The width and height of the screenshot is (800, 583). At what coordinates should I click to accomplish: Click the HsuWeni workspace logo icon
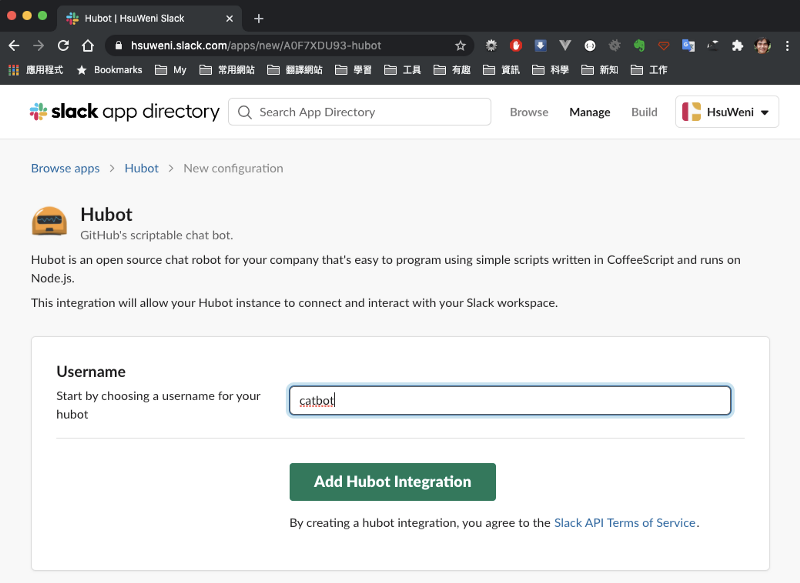tap(691, 112)
